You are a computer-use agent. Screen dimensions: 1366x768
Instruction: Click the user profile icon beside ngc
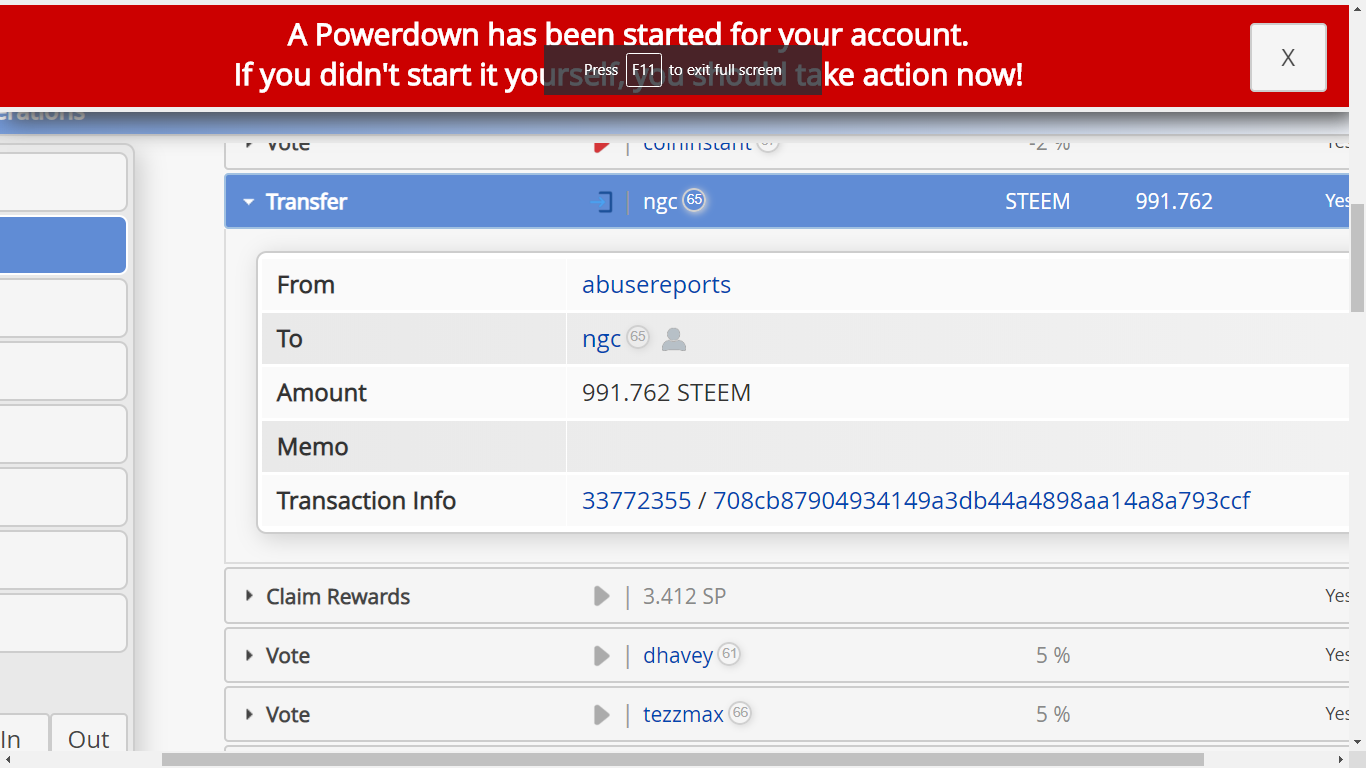pos(674,339)
